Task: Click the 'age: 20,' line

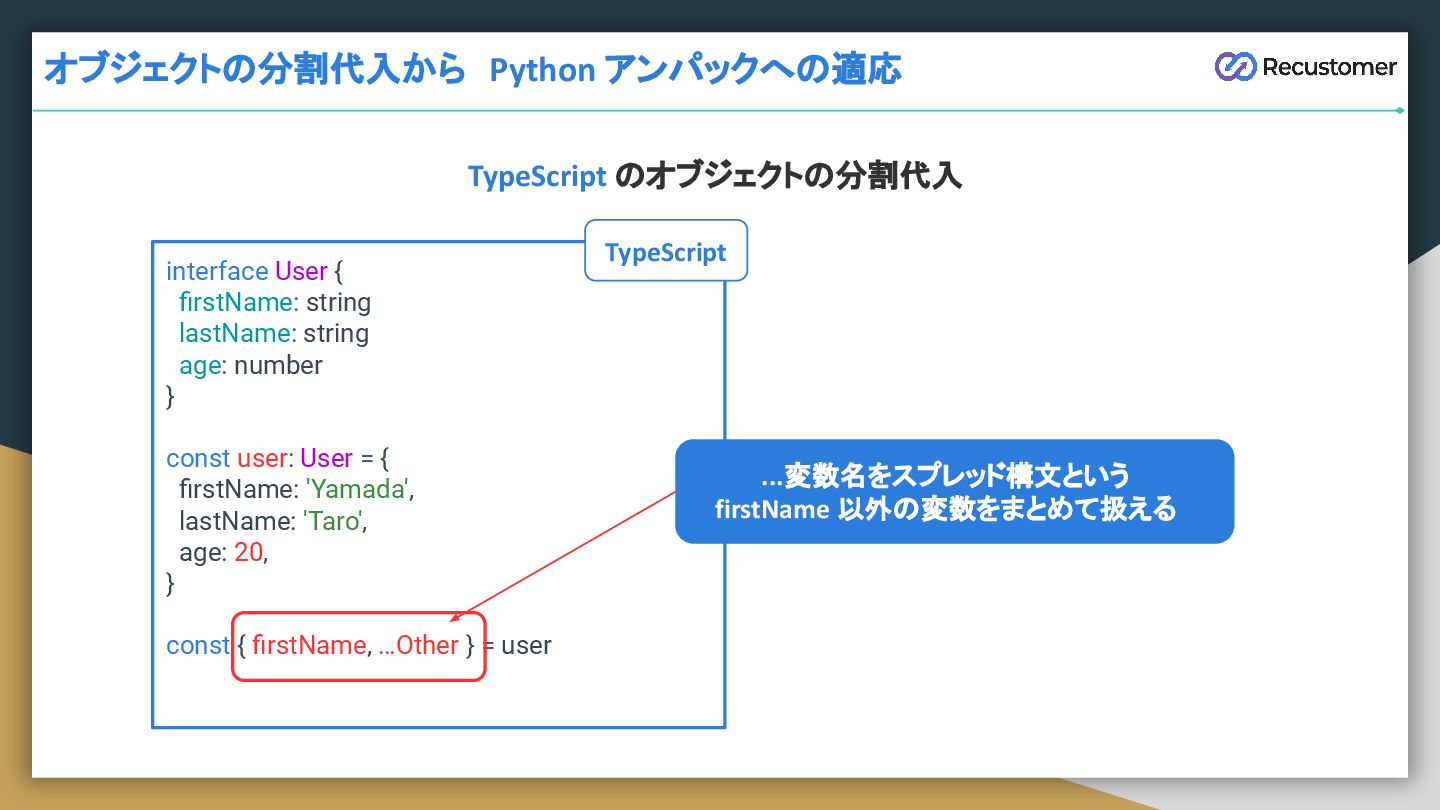Action: 224,552
